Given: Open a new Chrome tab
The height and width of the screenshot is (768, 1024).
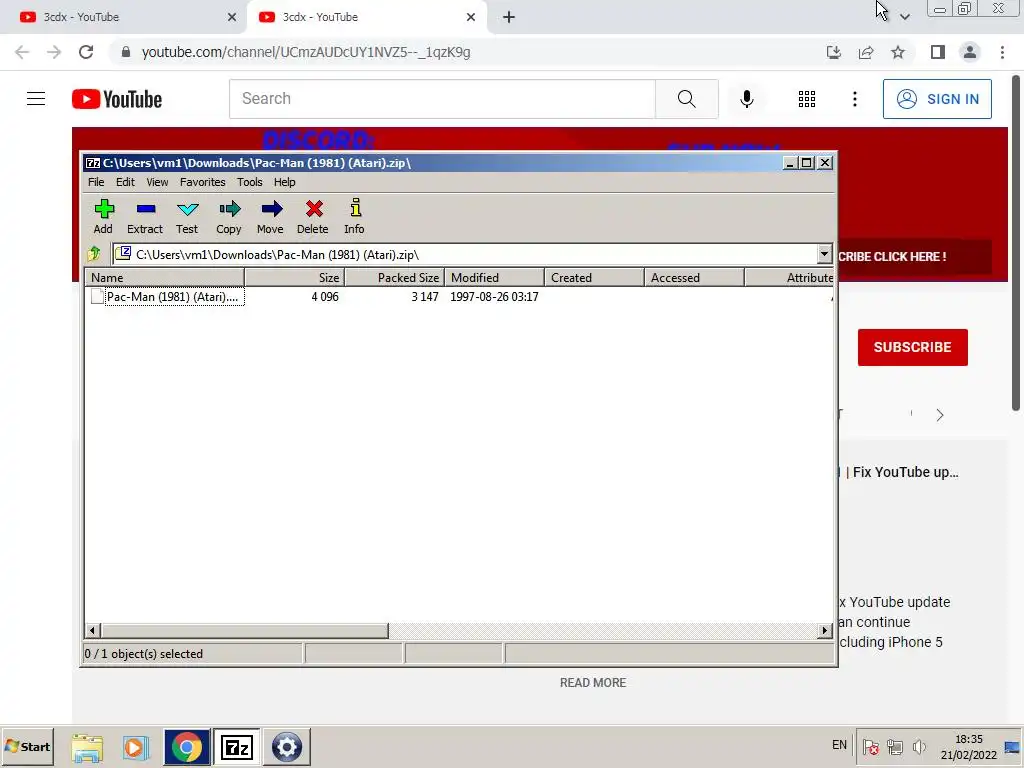Looking at the screenshot, I should pyautogui.click(x=509, y=17).
